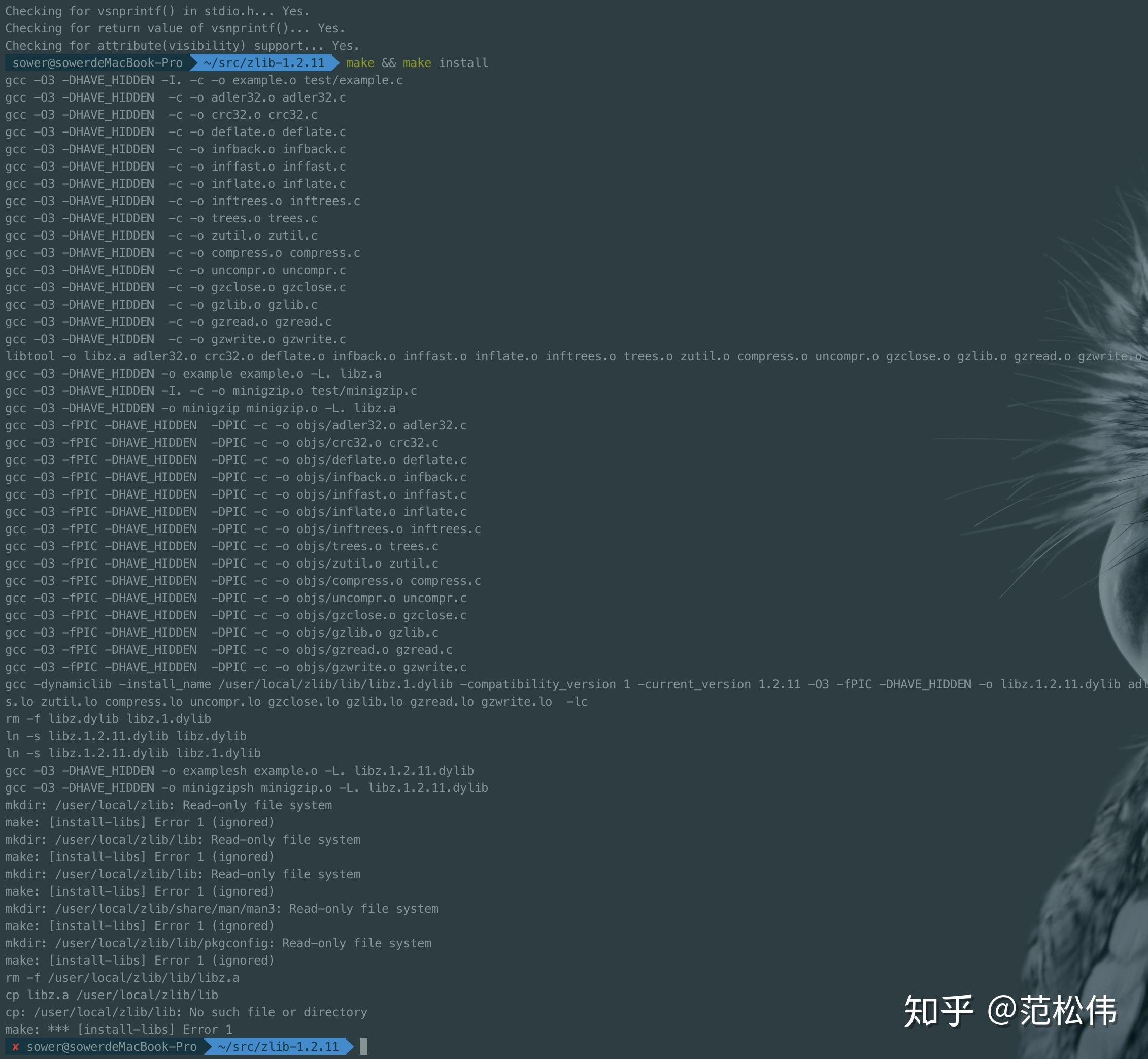Click the 'rm -f libz.dylib libz.1.dylib' line
This screenshot has height=1059, width=1148.
tap(108, 719)
